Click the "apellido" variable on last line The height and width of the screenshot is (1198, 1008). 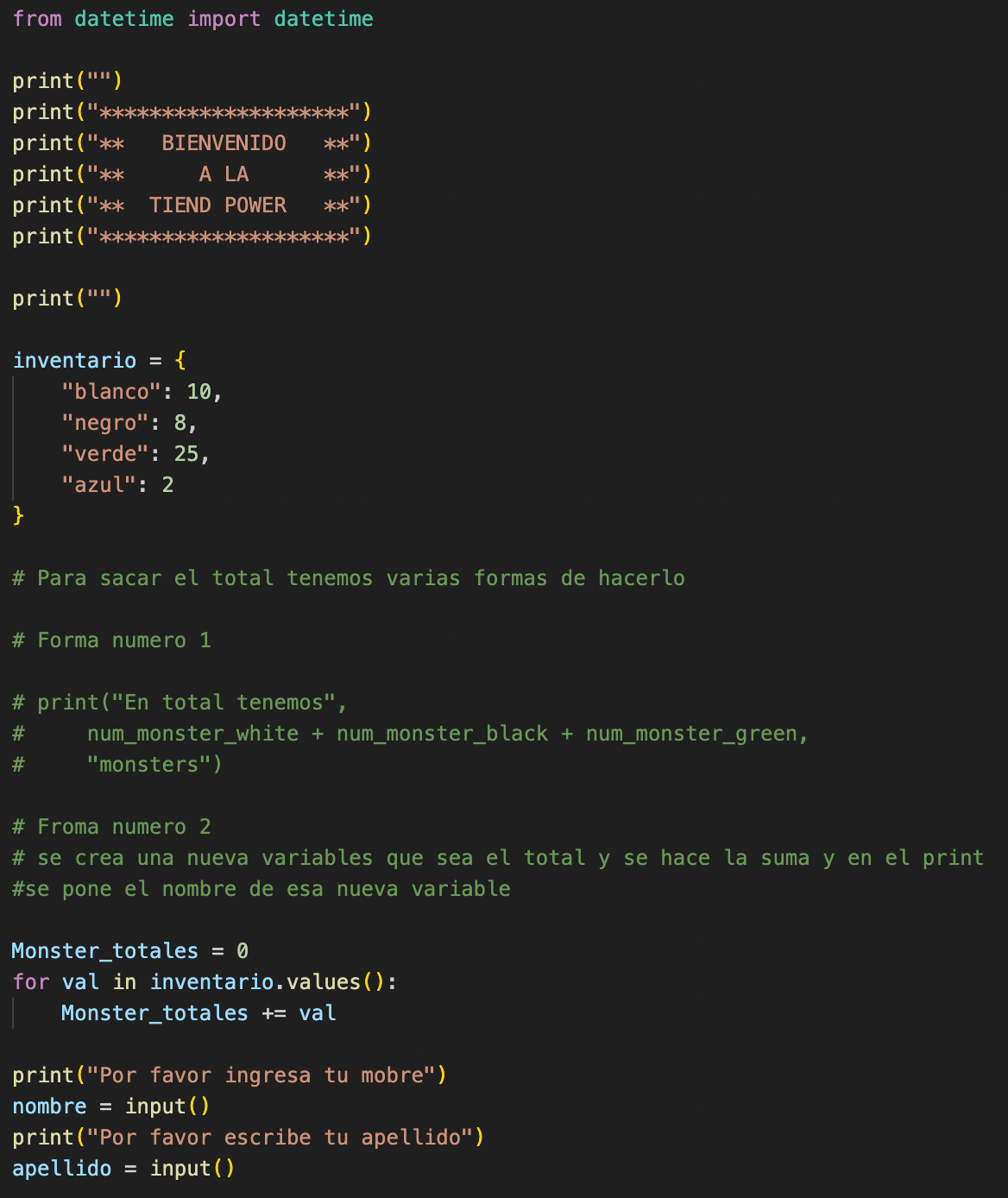[62, 1169]
